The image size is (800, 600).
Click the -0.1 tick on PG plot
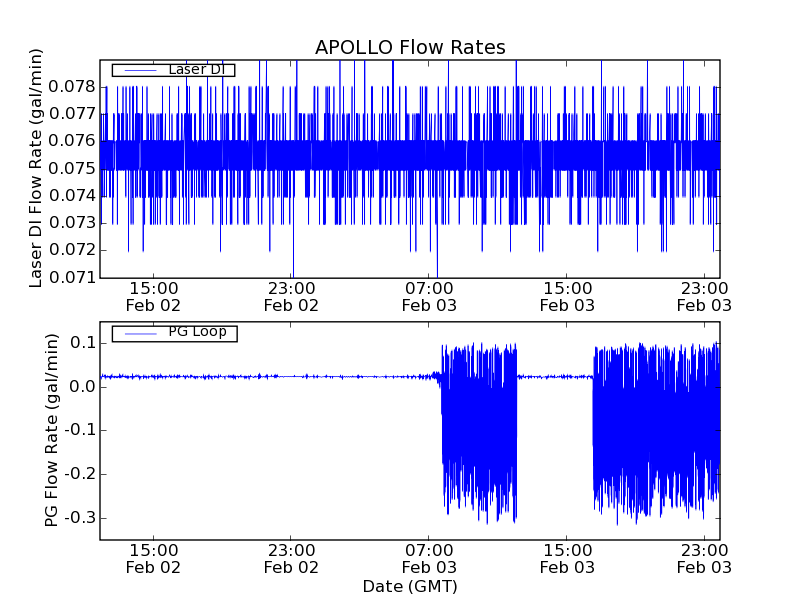pos(79,430)
